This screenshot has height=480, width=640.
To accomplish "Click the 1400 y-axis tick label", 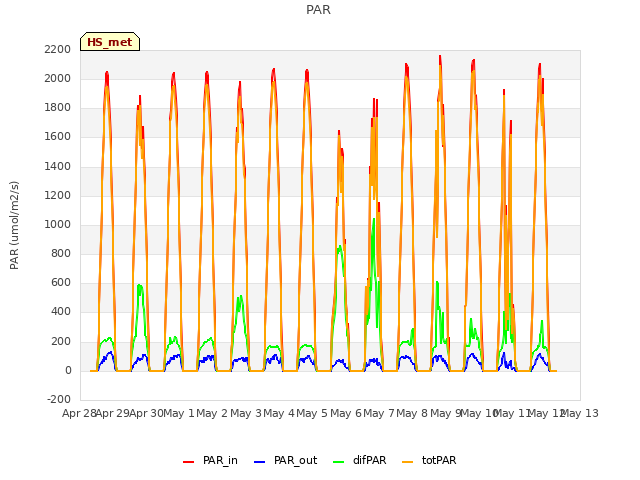I will coord(58,167).
